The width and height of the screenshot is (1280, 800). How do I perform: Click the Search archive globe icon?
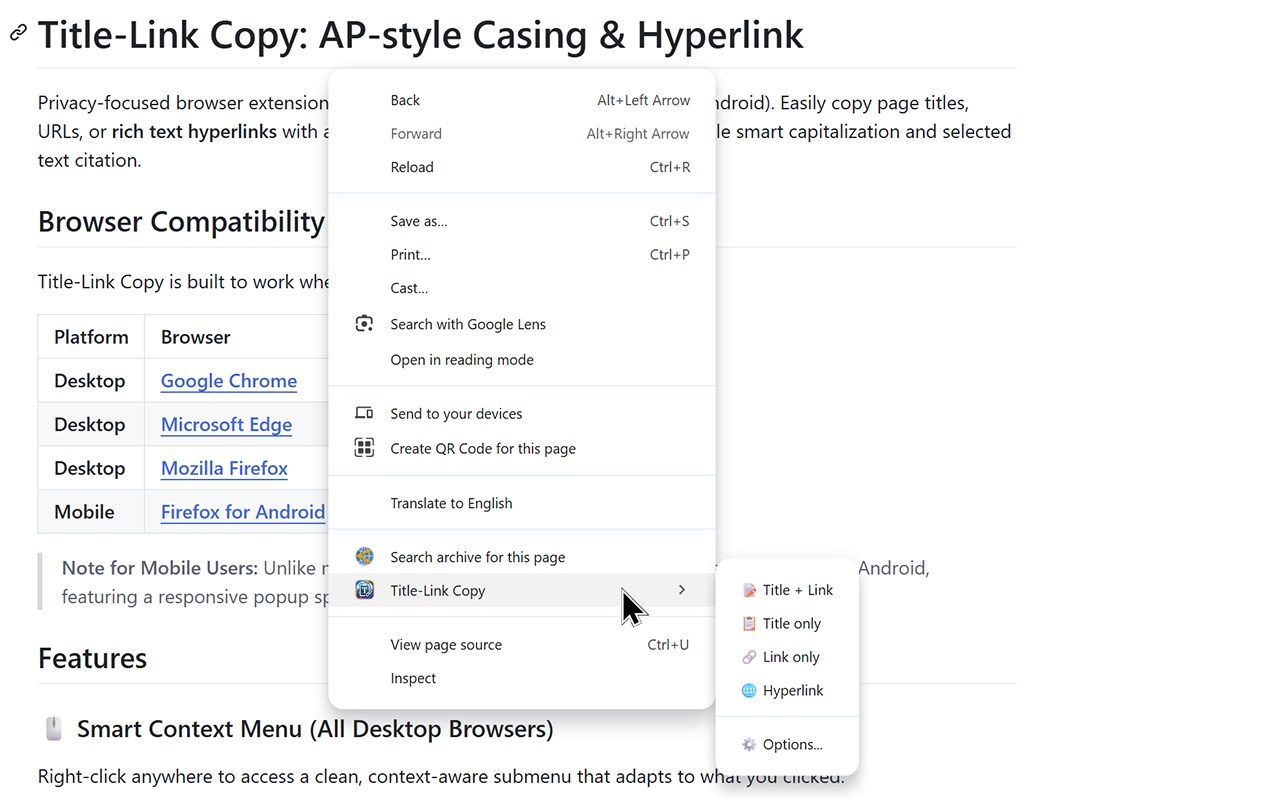364,557
